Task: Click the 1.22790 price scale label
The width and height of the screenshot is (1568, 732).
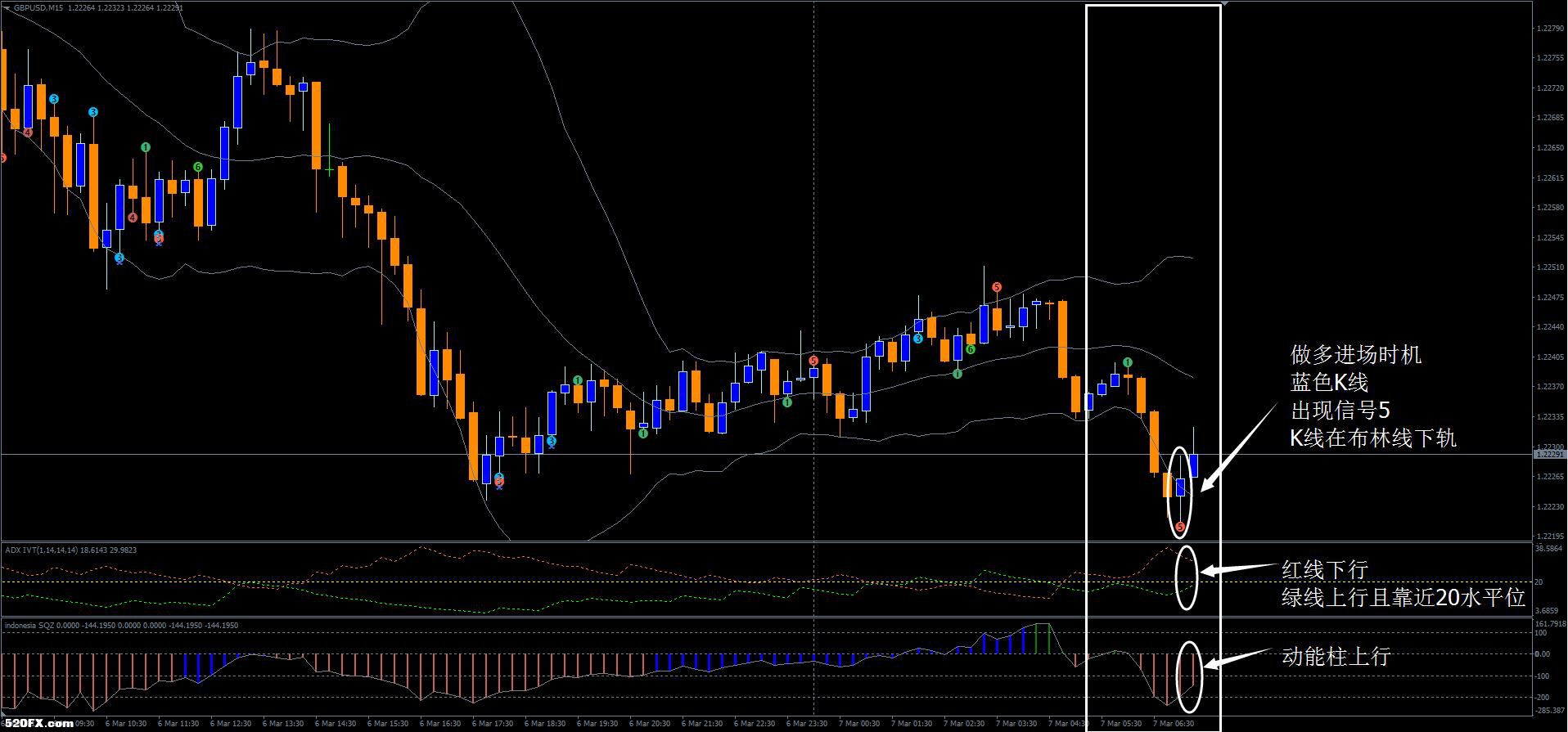Action: [x=1548, y=28]
